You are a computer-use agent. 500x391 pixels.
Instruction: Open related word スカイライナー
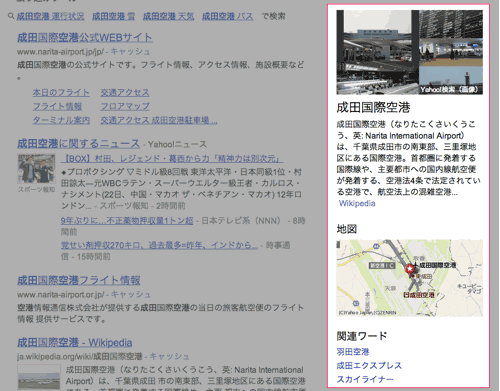coord(365,379)
